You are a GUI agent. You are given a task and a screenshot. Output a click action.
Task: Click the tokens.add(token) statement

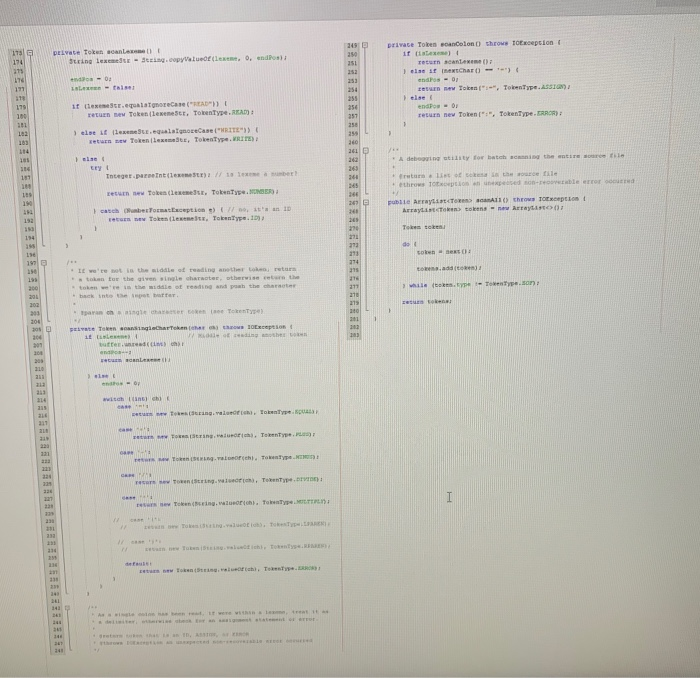click(449, 268)
